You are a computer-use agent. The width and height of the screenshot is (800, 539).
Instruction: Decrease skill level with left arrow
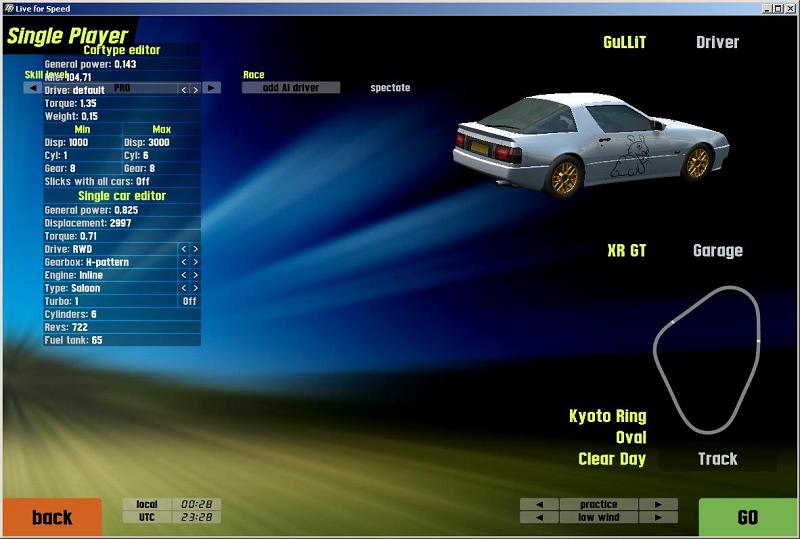pyautogui.click(x=32, y=88)
